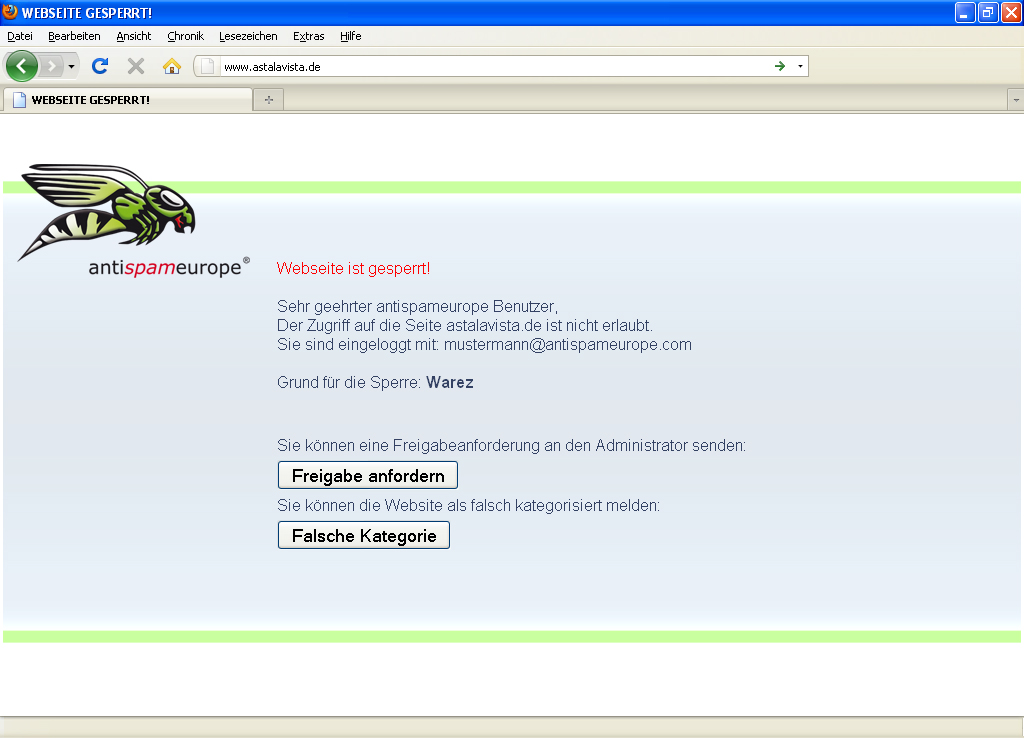This screenshot has height=738, width=1024.
Task: Reload the page with the refresh icon
Action: 99,66
